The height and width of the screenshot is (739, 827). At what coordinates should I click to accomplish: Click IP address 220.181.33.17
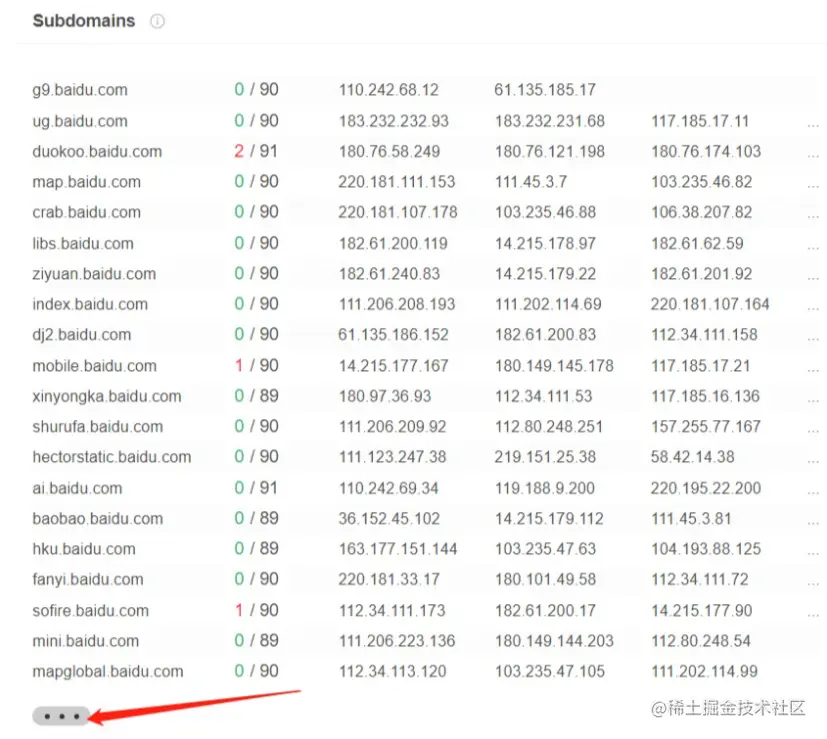coord(389,579)
